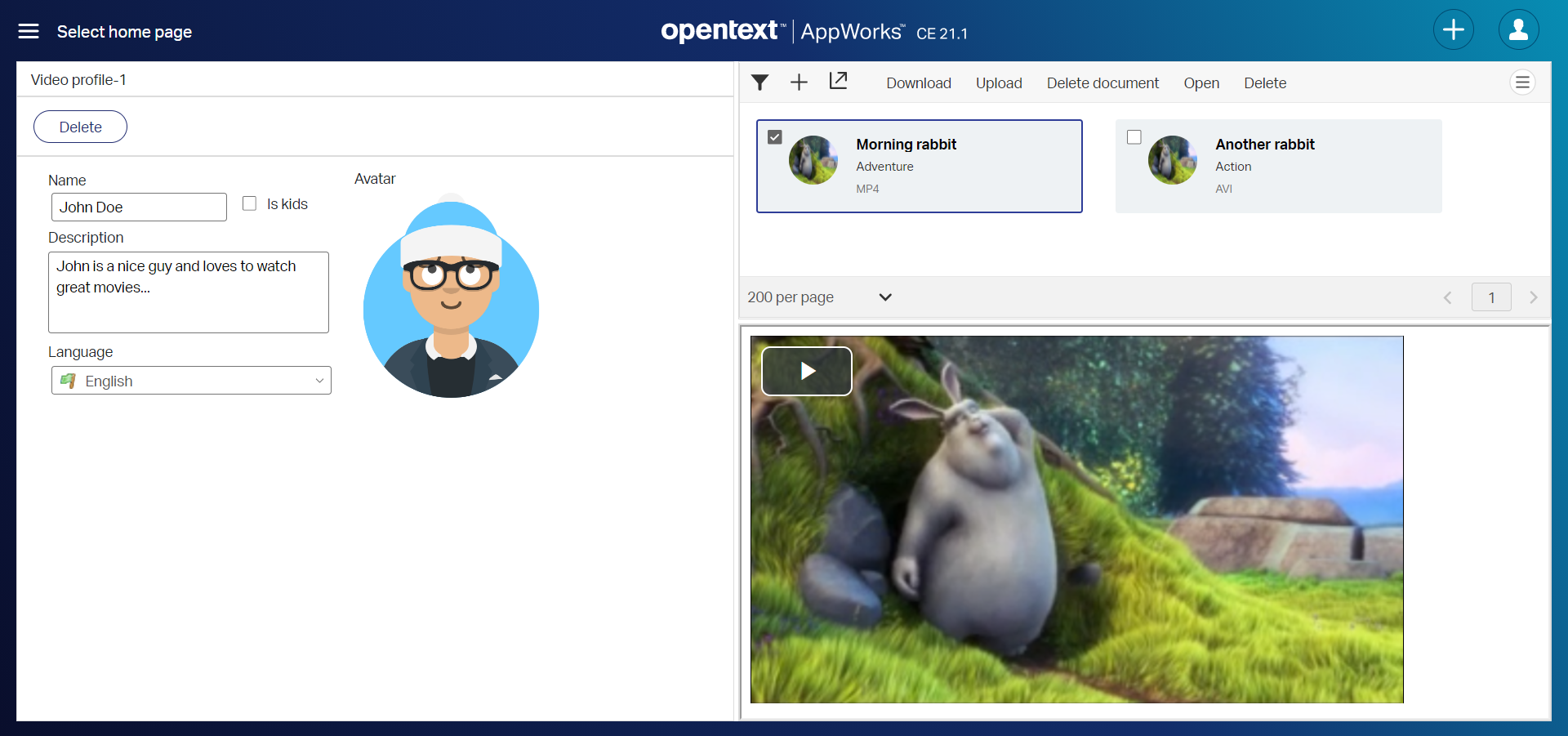Open the list options menu icon
This screenshot has height=736, width=1568.
point(1522,83)
